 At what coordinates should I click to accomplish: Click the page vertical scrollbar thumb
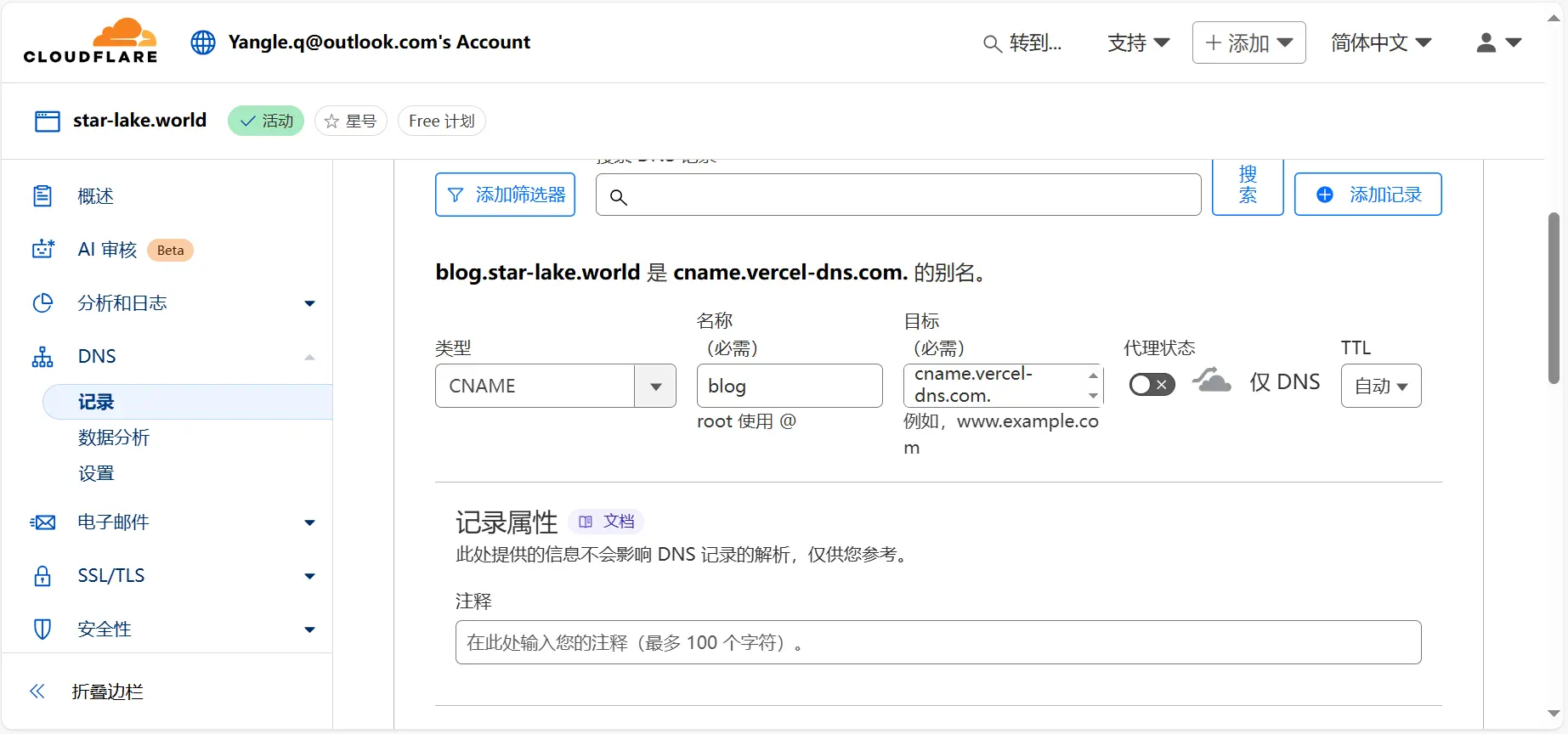pyautogui.click(x=1554, y=297)
